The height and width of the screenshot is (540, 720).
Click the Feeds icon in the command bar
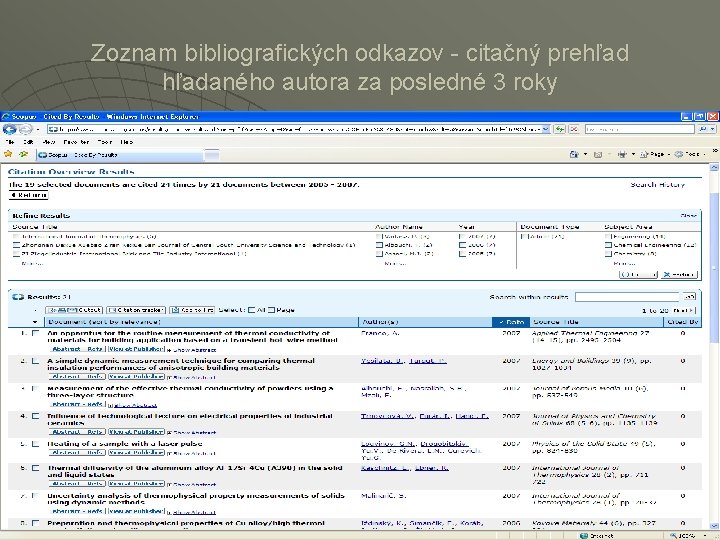point(598,154)
